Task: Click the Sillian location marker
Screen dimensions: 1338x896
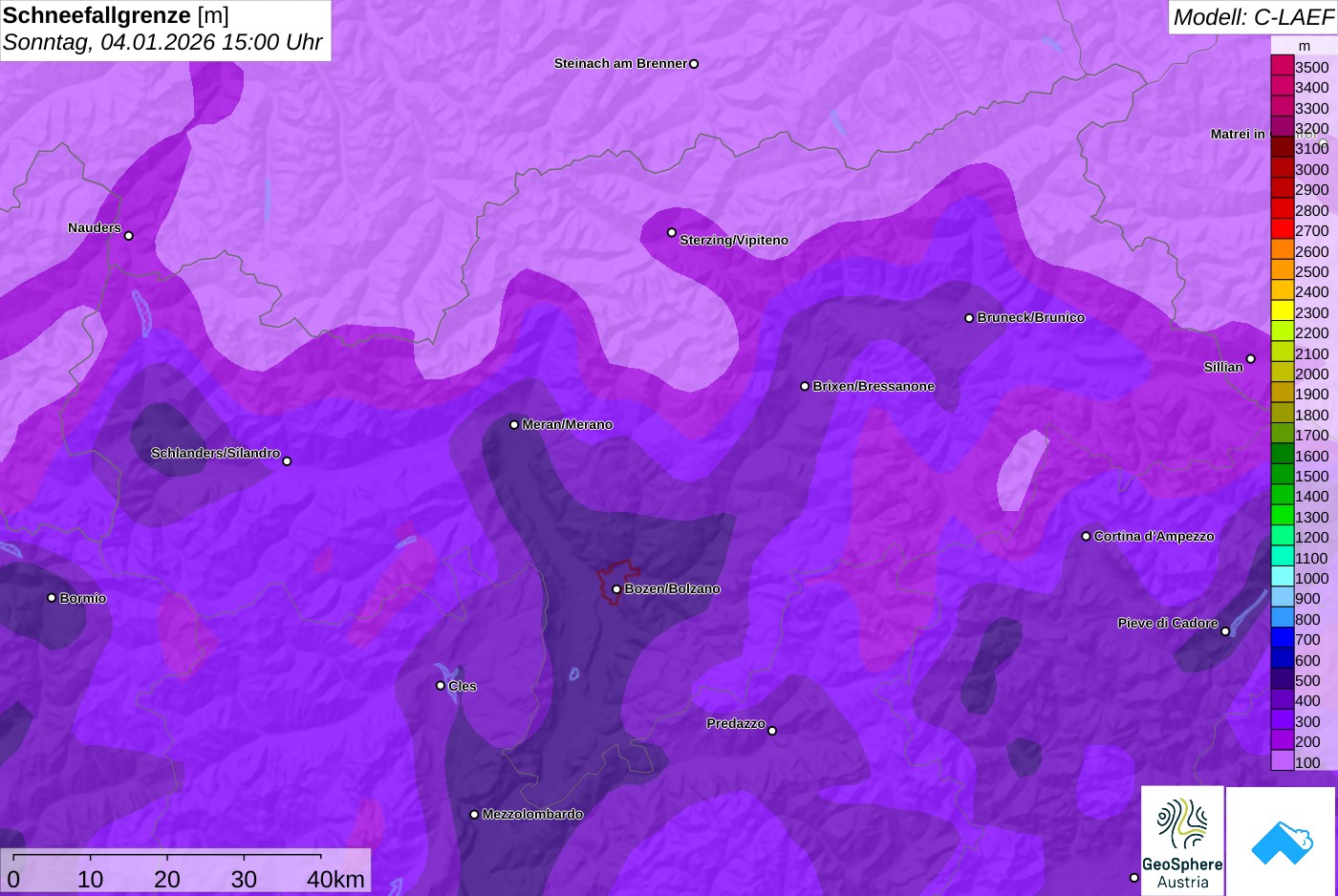Action: tap(1250, 359)
